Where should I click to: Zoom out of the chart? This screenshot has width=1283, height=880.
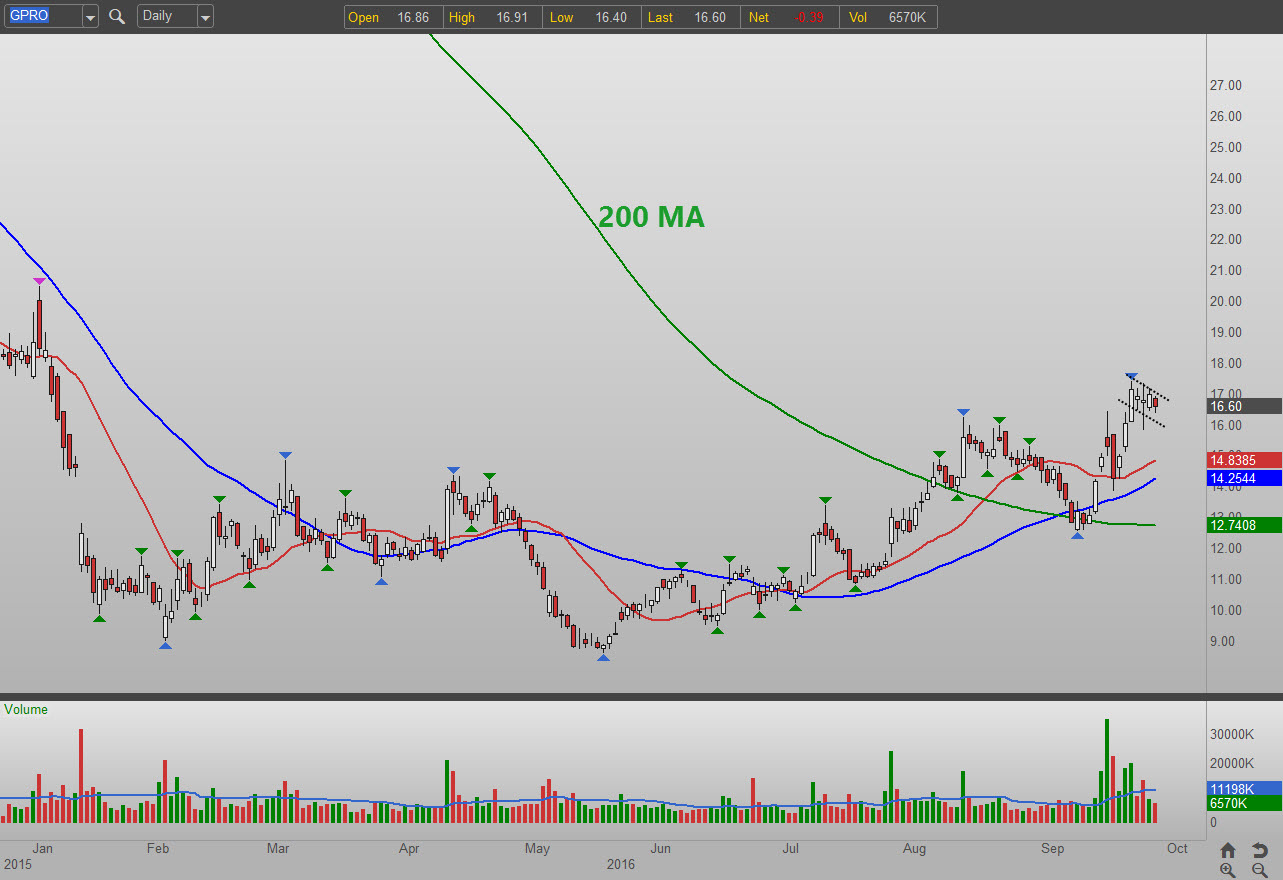[x=1259, y=871]
